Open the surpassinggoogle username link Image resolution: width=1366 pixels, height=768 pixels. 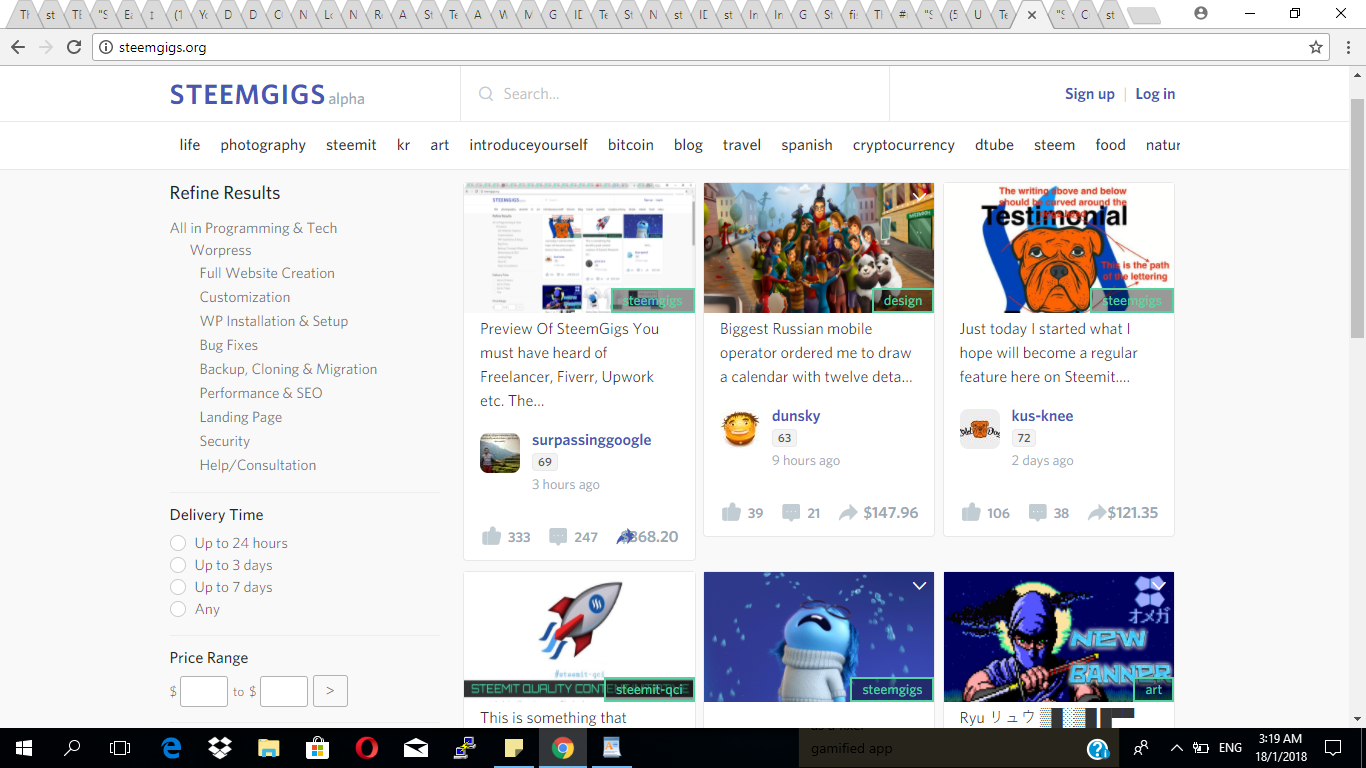592,440
